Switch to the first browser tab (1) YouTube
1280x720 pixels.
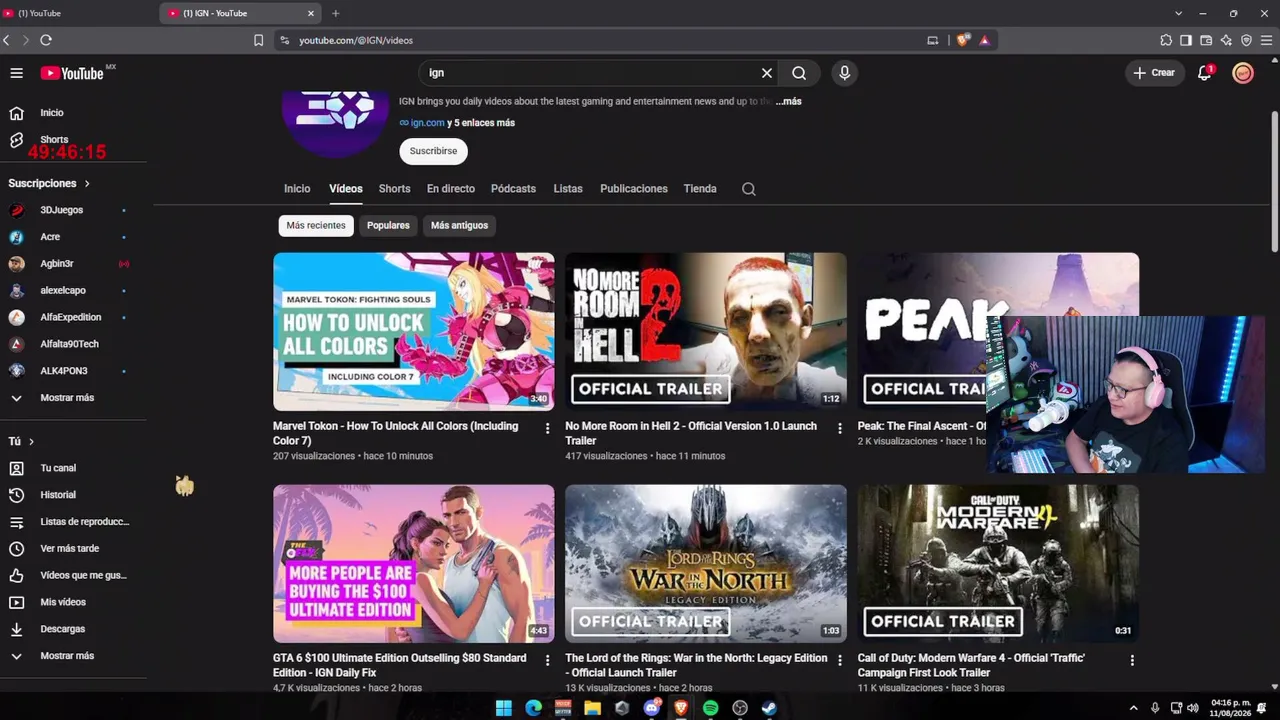(x=80, y=13)
